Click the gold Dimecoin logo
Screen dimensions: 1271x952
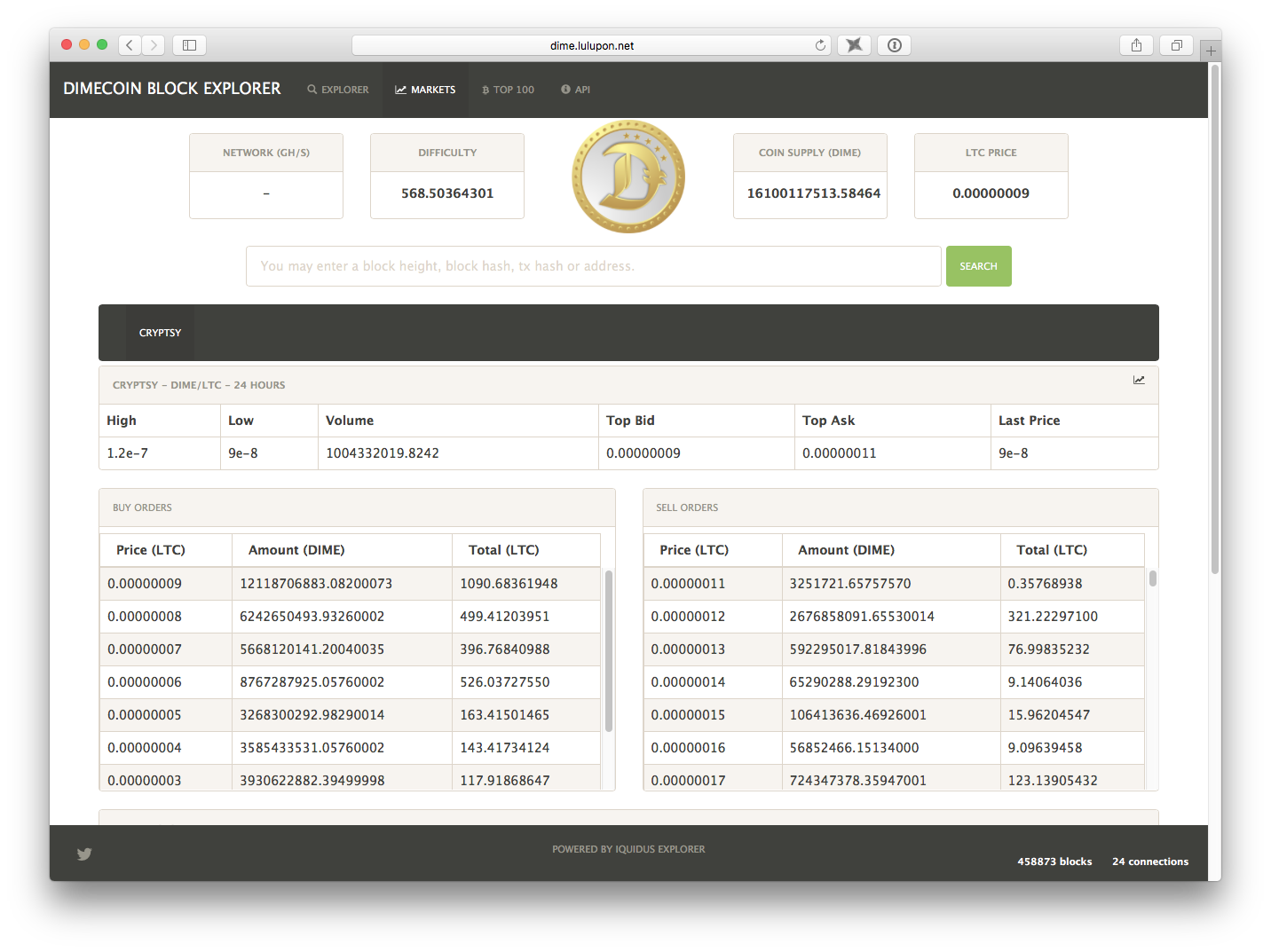coord(628,177)
